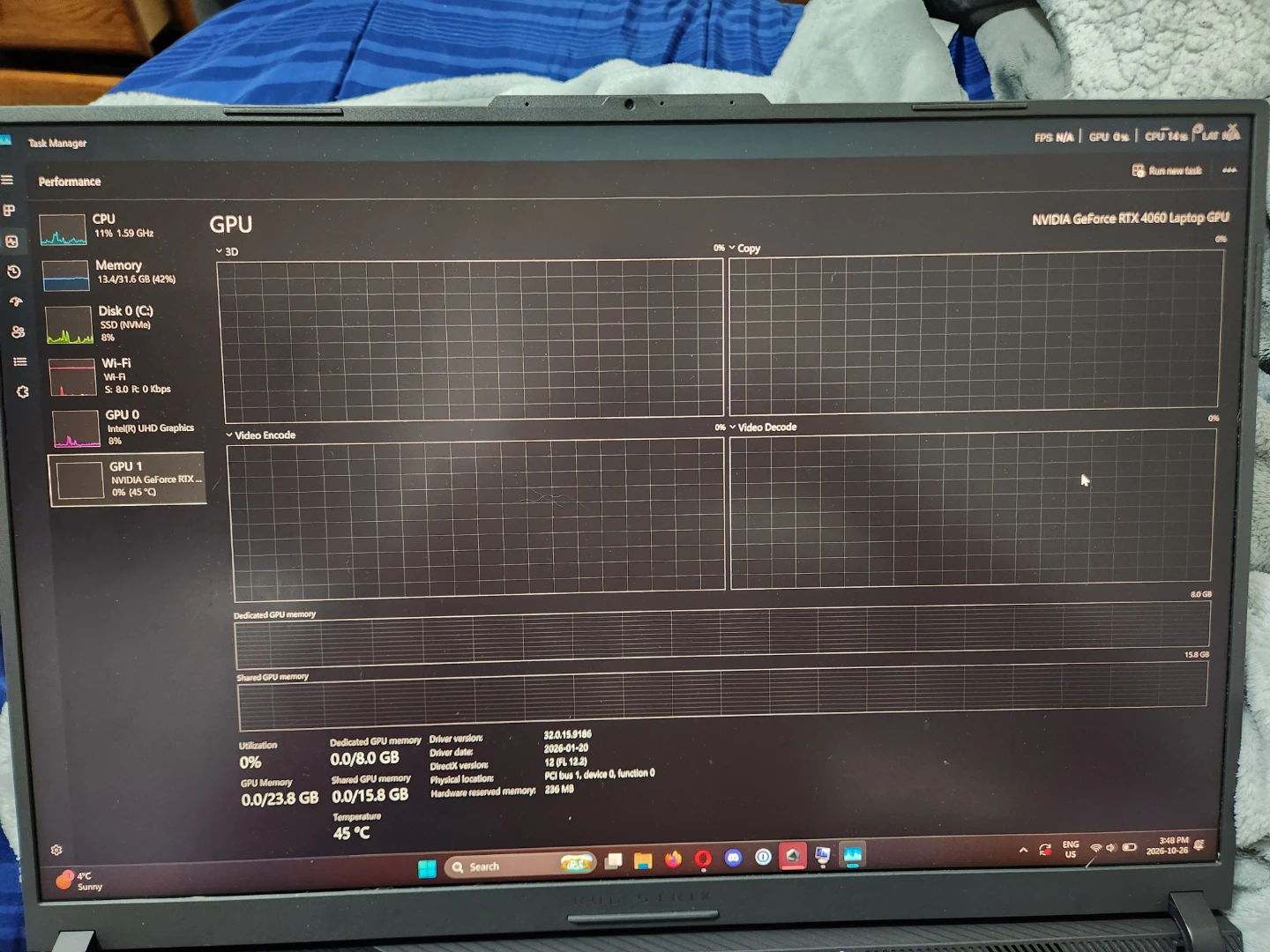Open Task View from the taskbar
The image size is (1270, 952).
[614, 861]
